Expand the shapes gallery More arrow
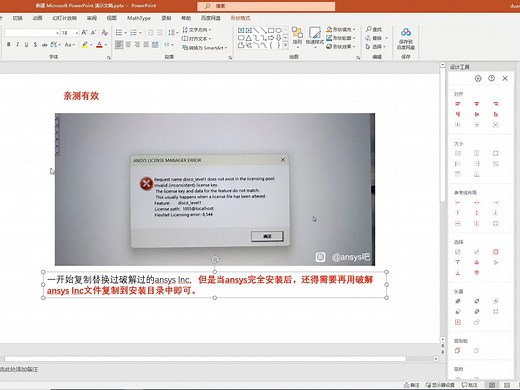The width and height of the screenshot is (520, 390). 286,46
